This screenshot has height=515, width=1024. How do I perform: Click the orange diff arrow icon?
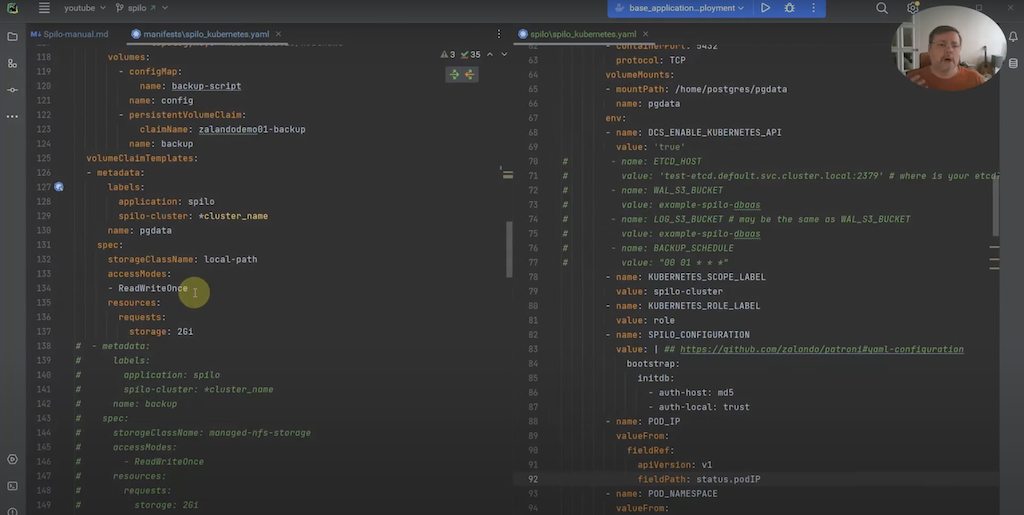point(469,74)
